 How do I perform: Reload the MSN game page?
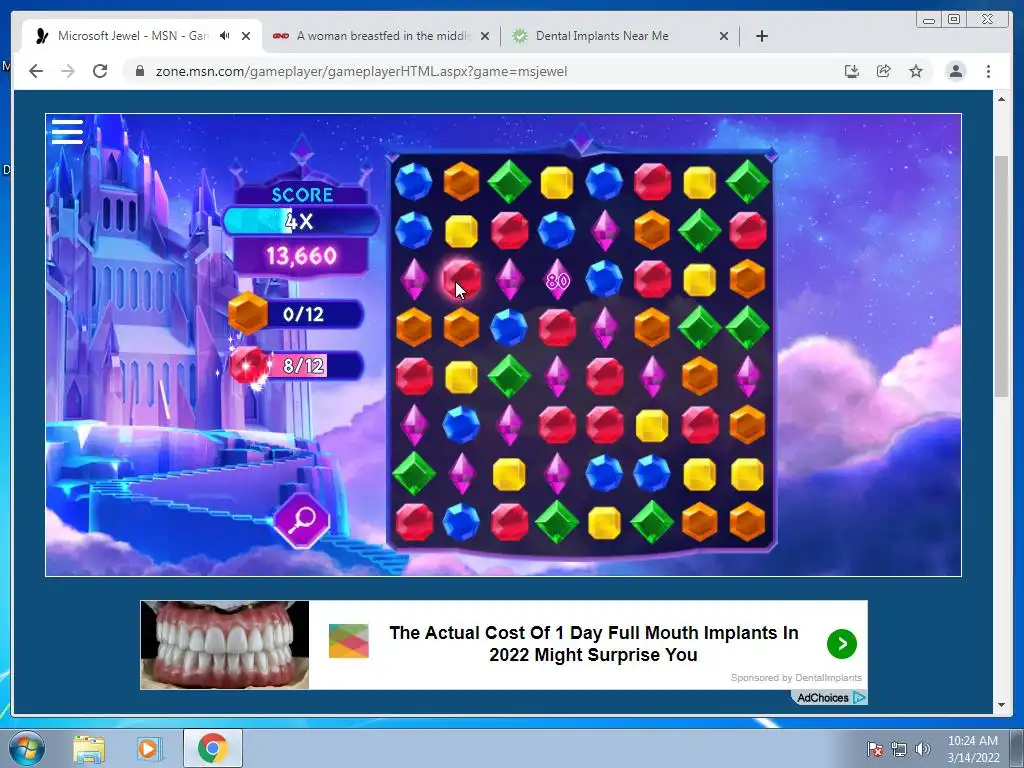100,71
